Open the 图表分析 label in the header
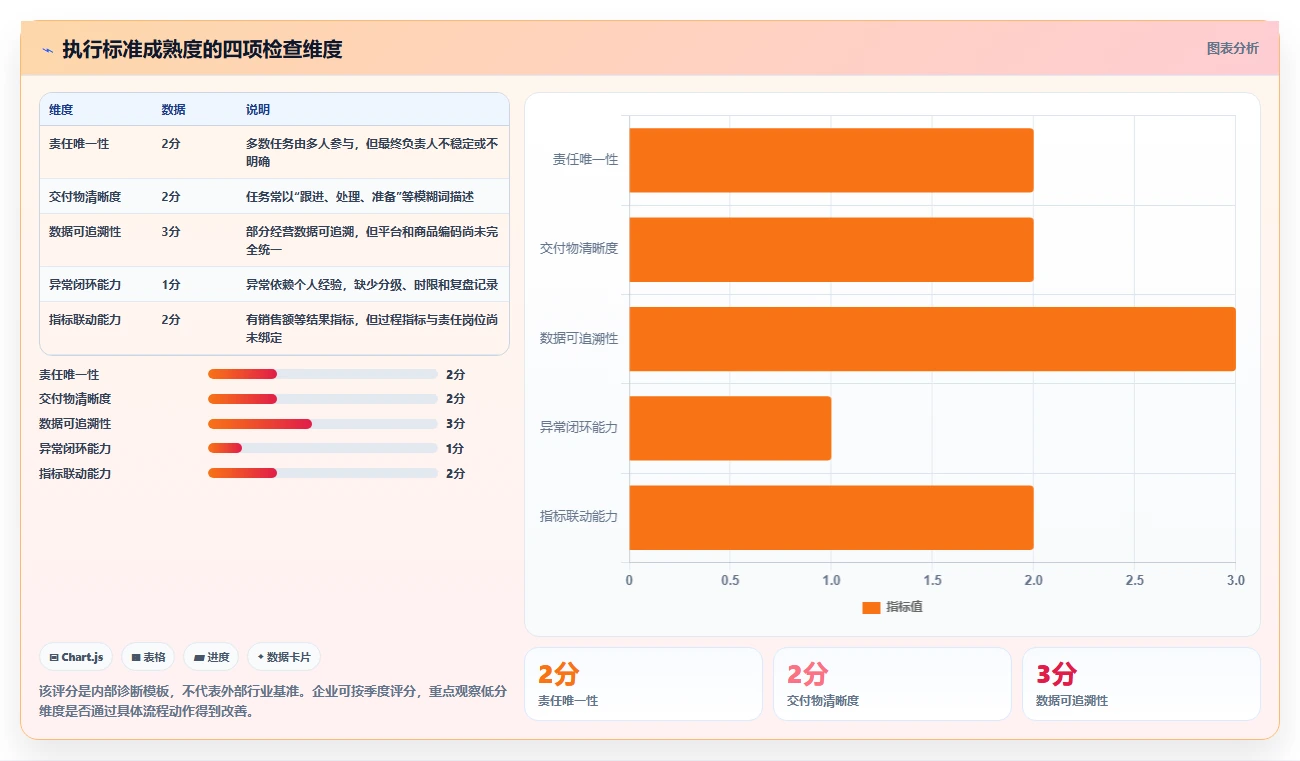Viewport: 1300px width, 761px height. (x=1232, y=48)
